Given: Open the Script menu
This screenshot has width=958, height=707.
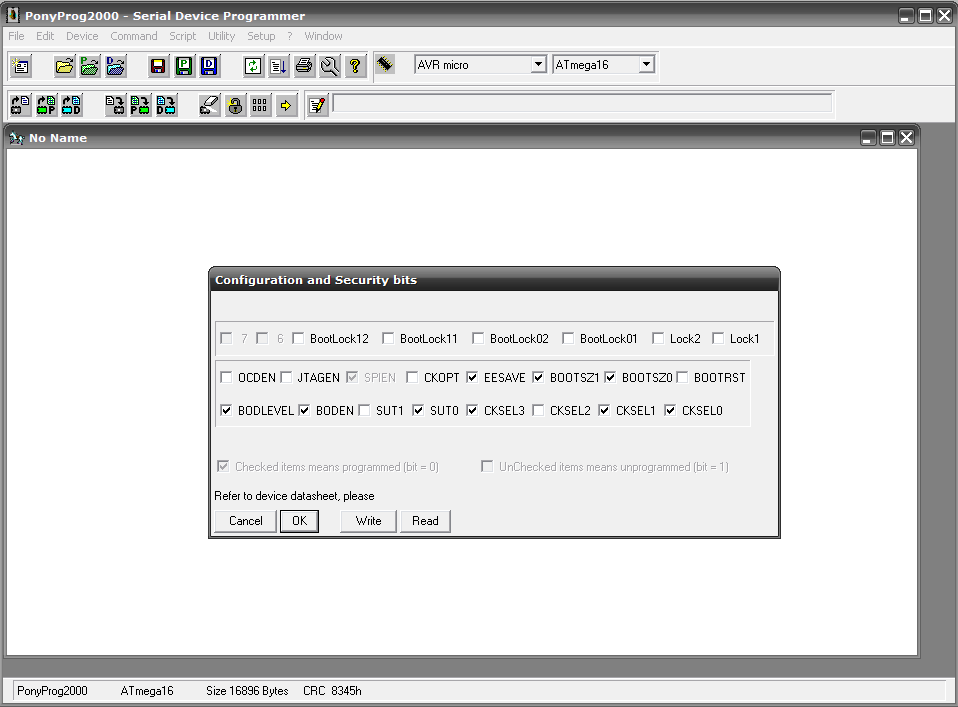Looking at the screenshot, I should tap(183, 36).
